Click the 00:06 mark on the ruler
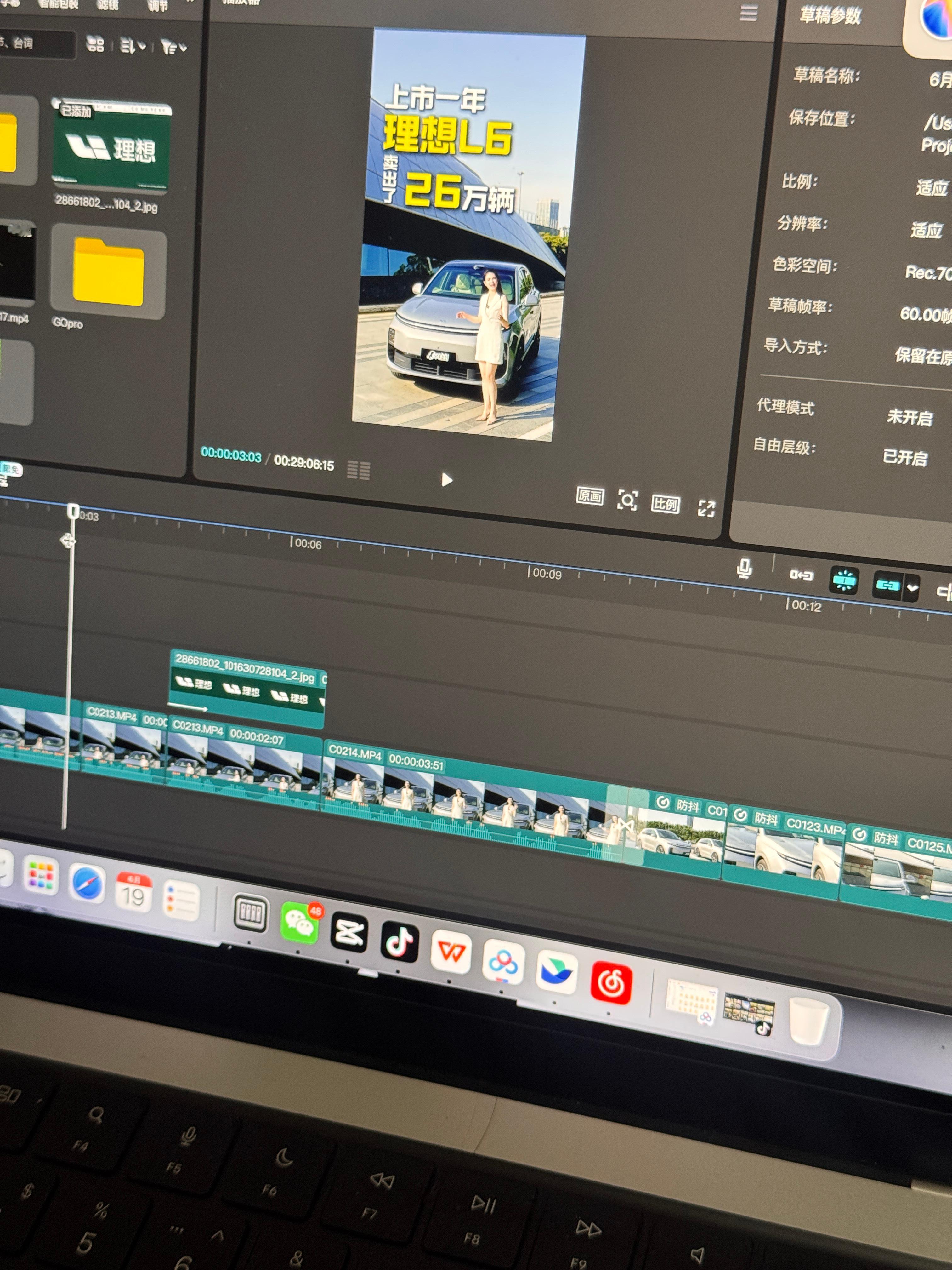The width and height of the screenshot is (952, 1270). point(307,544)
